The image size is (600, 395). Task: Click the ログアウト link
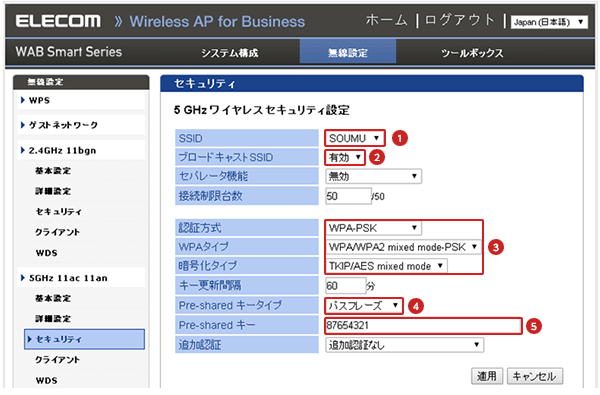[460, 20]
